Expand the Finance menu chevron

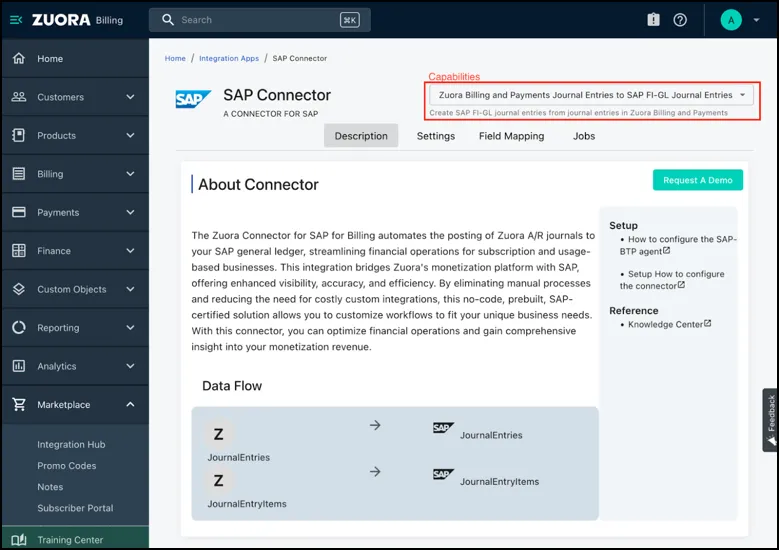130,251
